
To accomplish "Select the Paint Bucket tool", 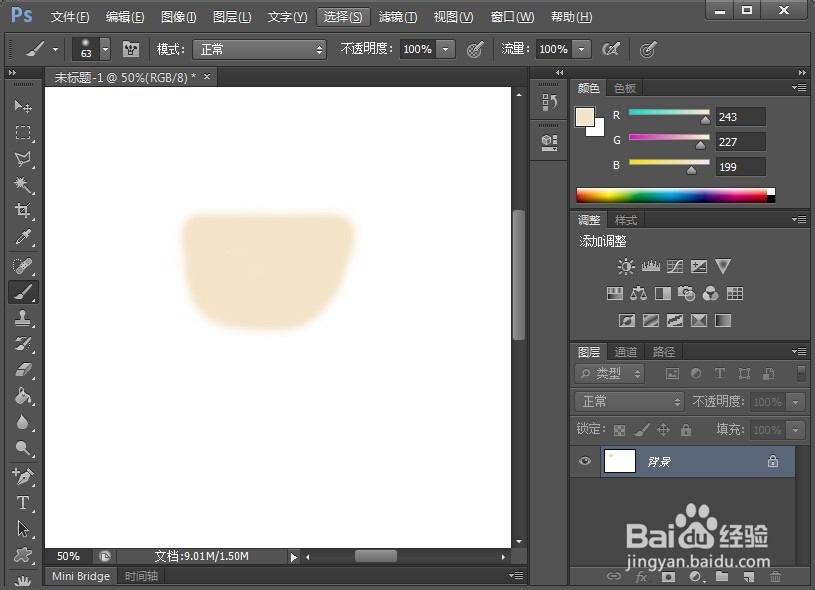I will point(22,396).
